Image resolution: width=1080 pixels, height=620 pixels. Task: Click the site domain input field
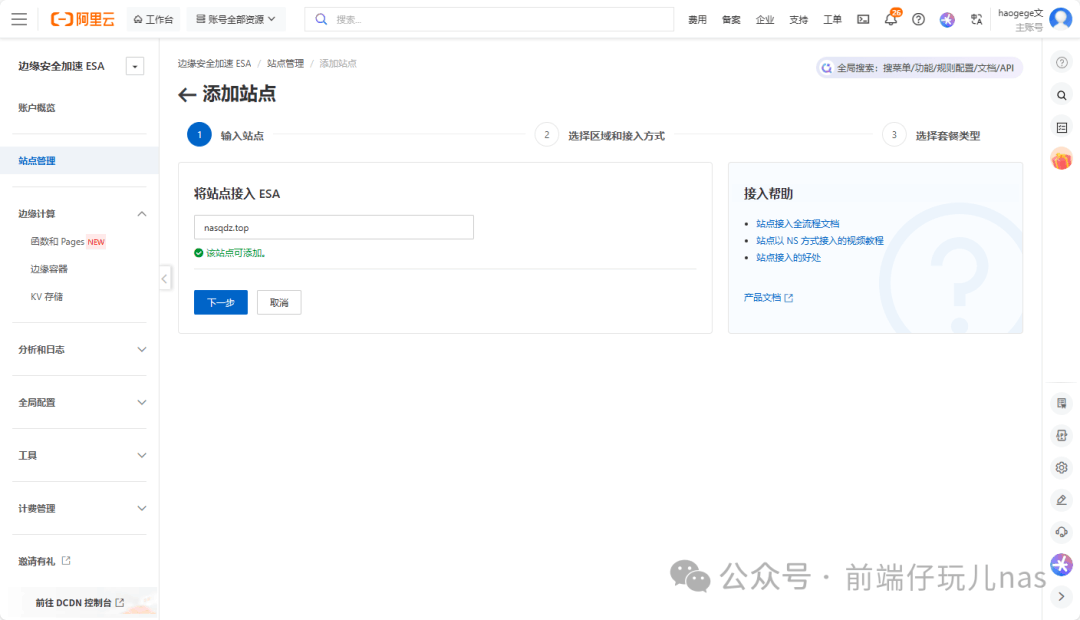[x=333, y=227]
